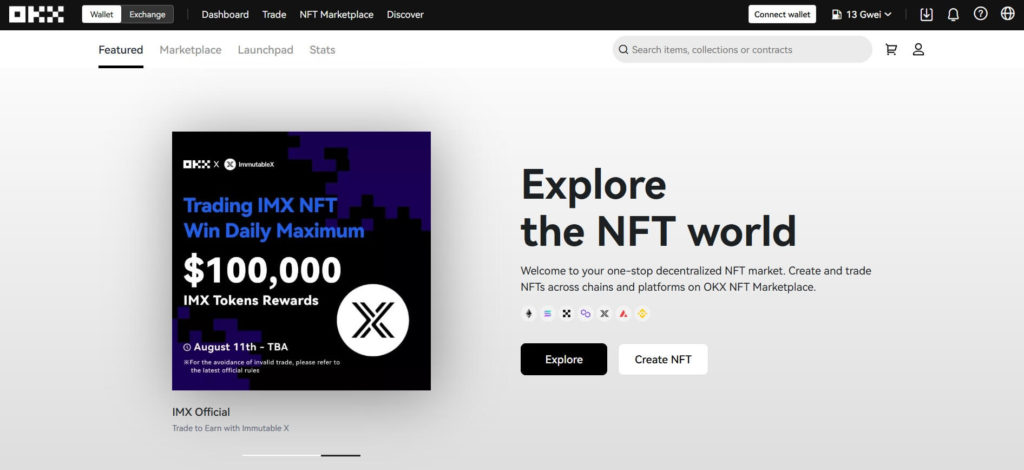Click the Ethereum chain icon
1024x470 pixels.
click(528, 314)
